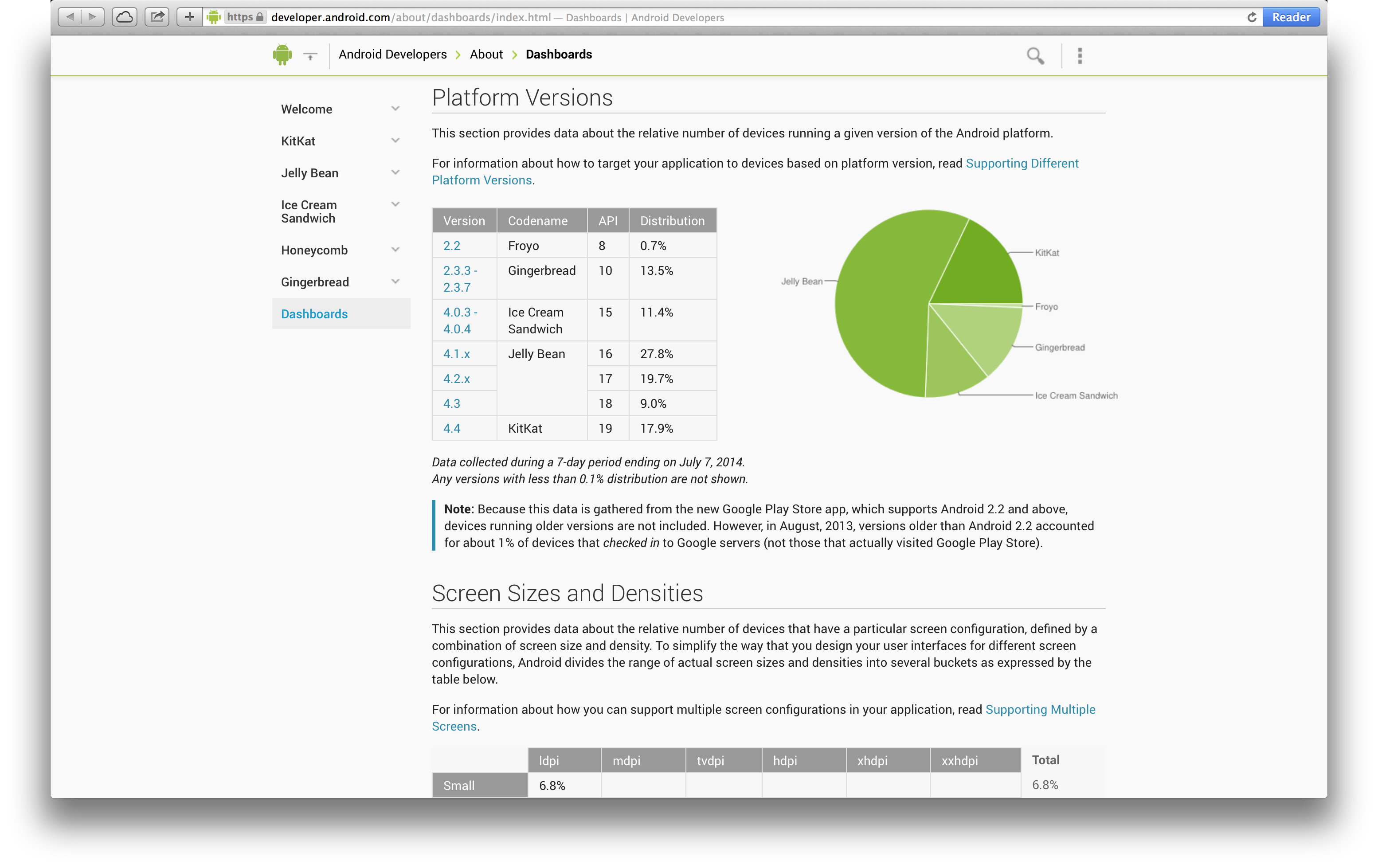Screen dimensions: 1378x868
Task: Click the share icon in toolbar
Action: (x=157, y=16)
